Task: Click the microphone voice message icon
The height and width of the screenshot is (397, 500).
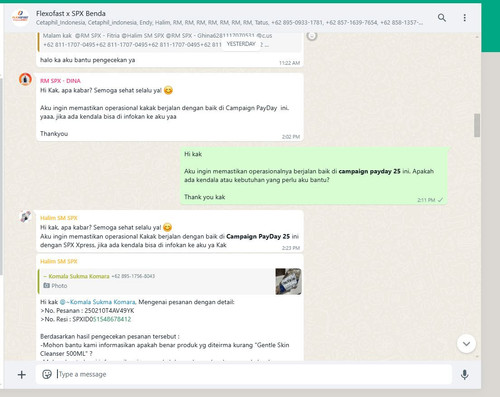Action: click(465, 375)
